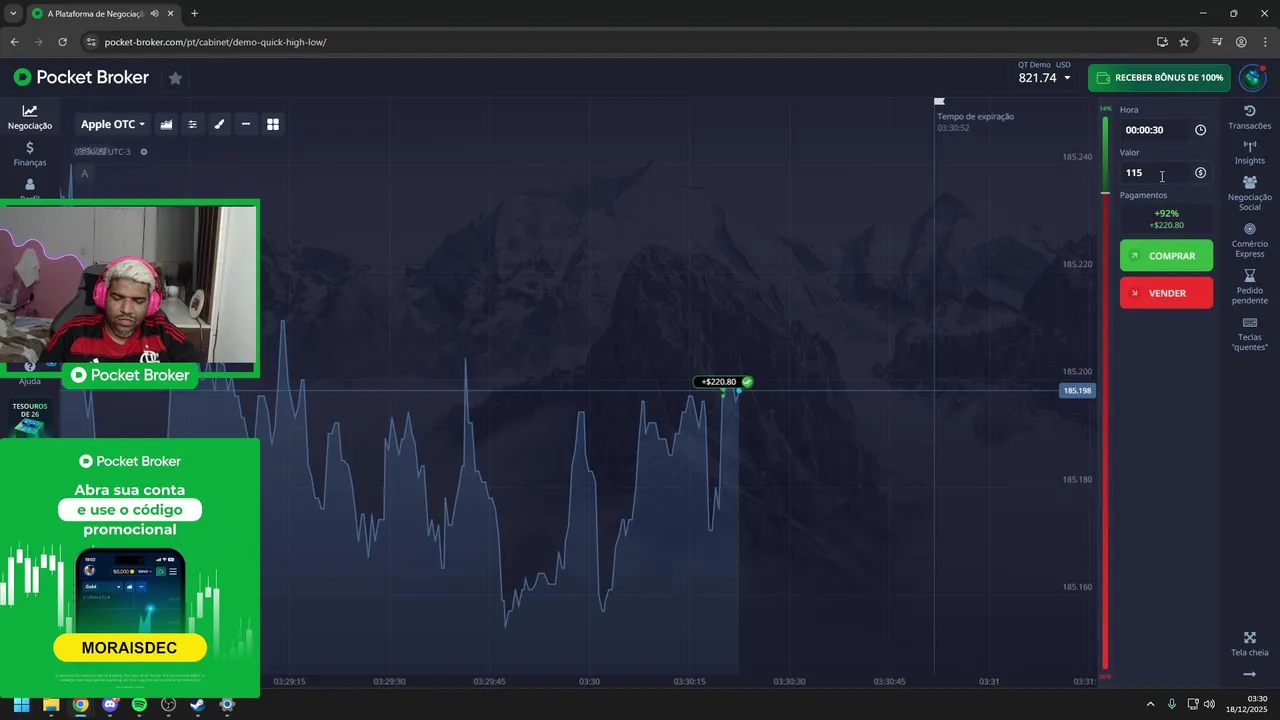Select the Pocket Broker browser tab
The height and width of the screenshot is (720, 1280).
96,14
